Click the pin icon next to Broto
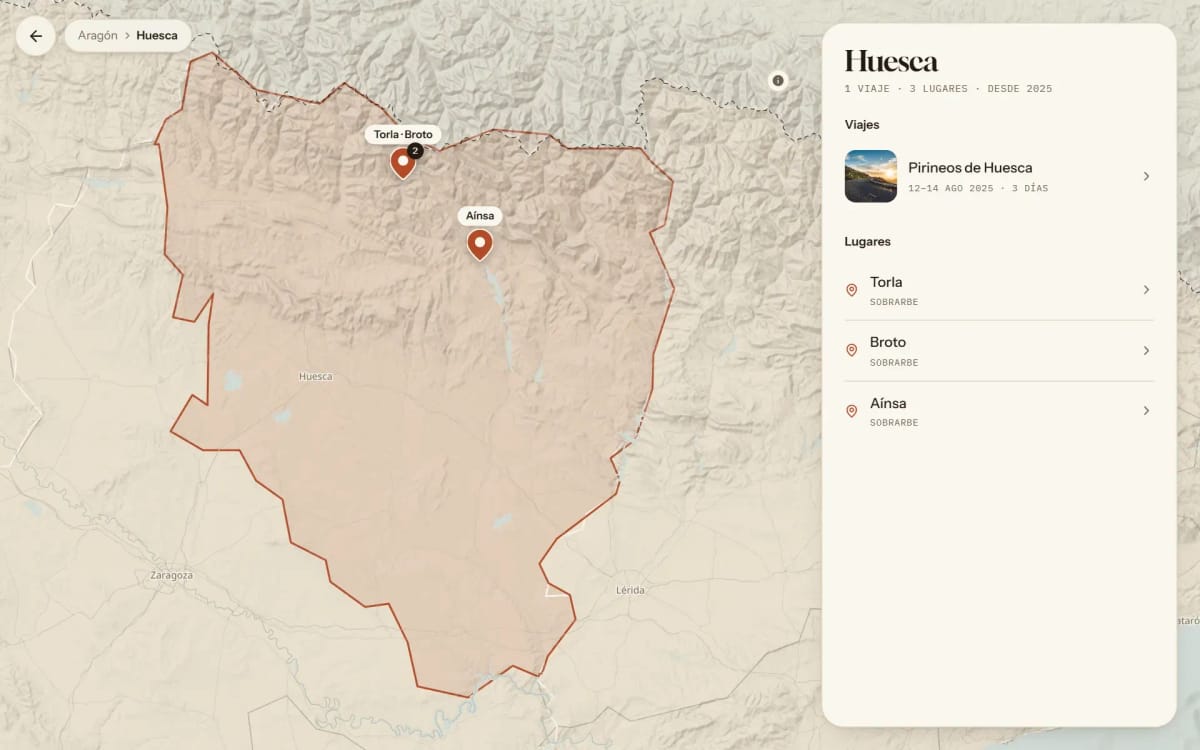 (x=852, y=351)
